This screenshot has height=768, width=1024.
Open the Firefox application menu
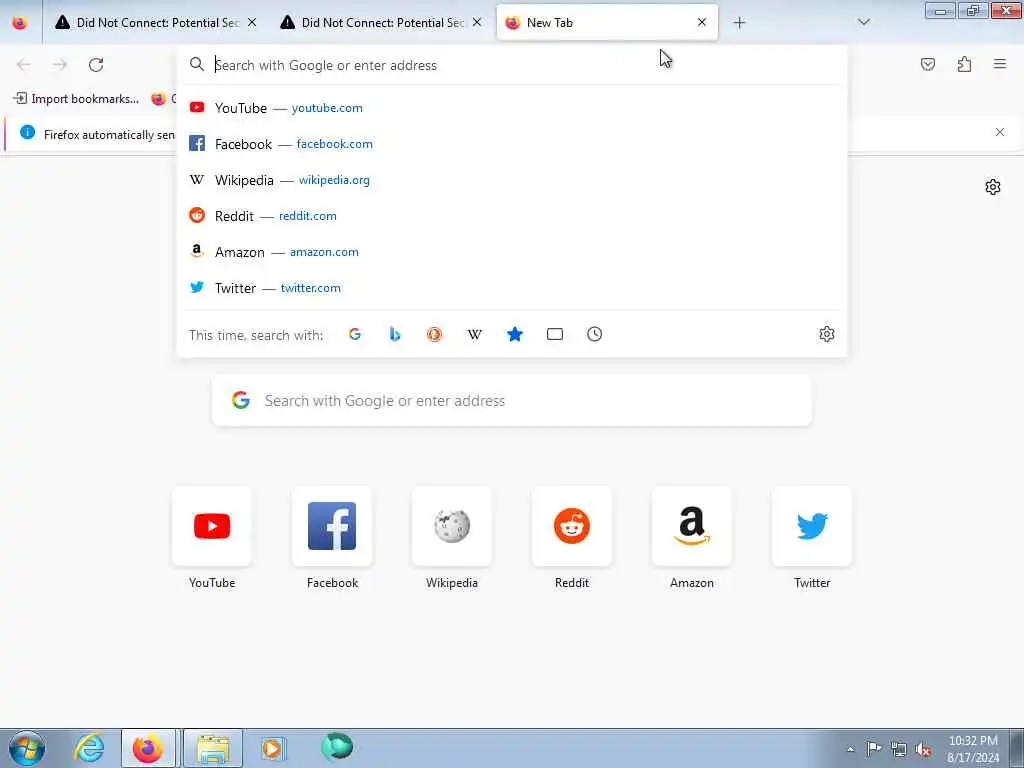(x=1000, y=64)
